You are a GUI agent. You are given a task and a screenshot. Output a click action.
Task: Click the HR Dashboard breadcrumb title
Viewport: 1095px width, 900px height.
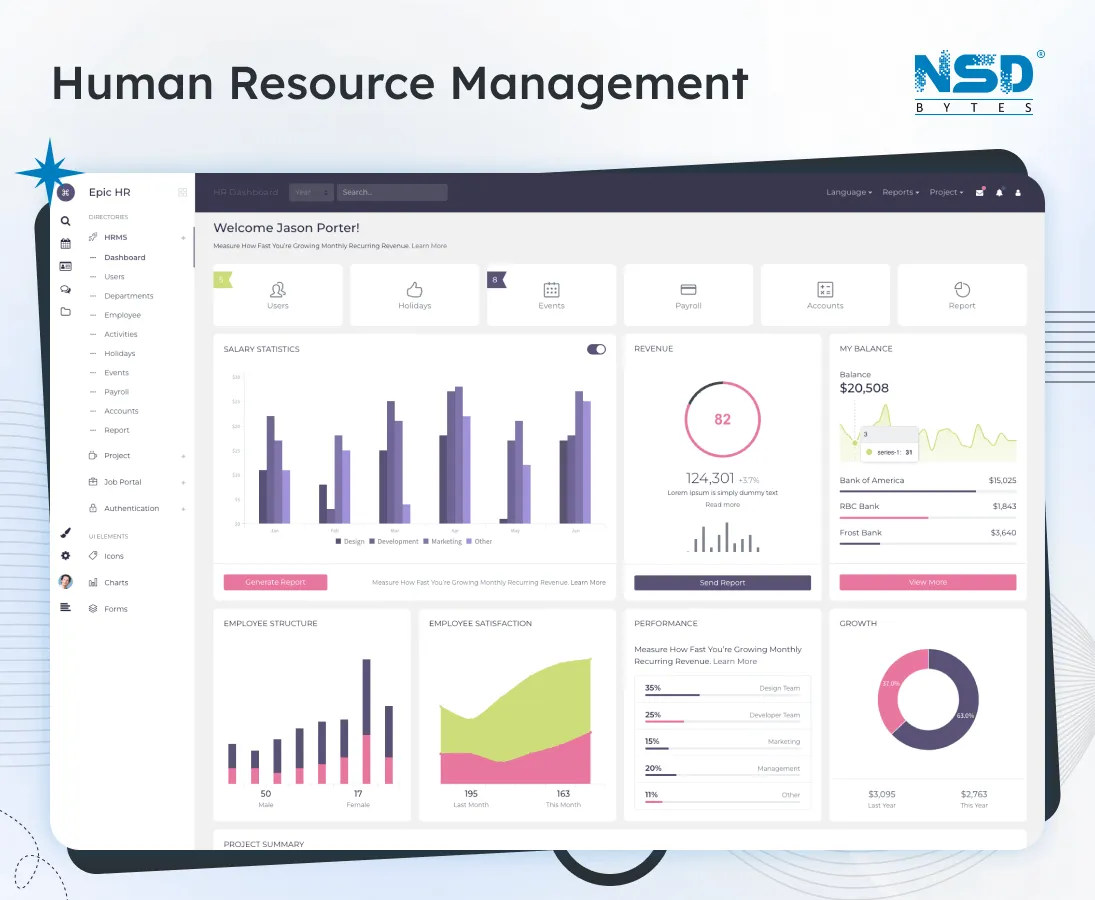click(x=246, y=193)
